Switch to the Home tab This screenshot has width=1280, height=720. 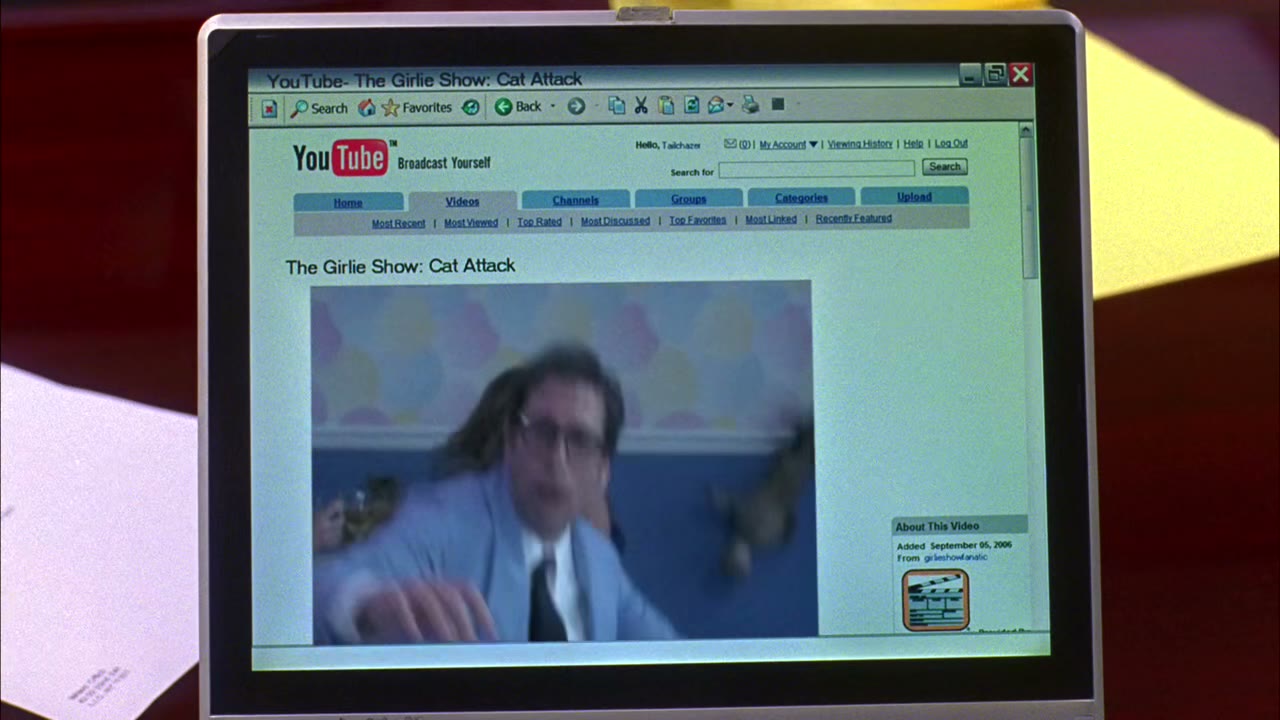click(x=348, y=202)
